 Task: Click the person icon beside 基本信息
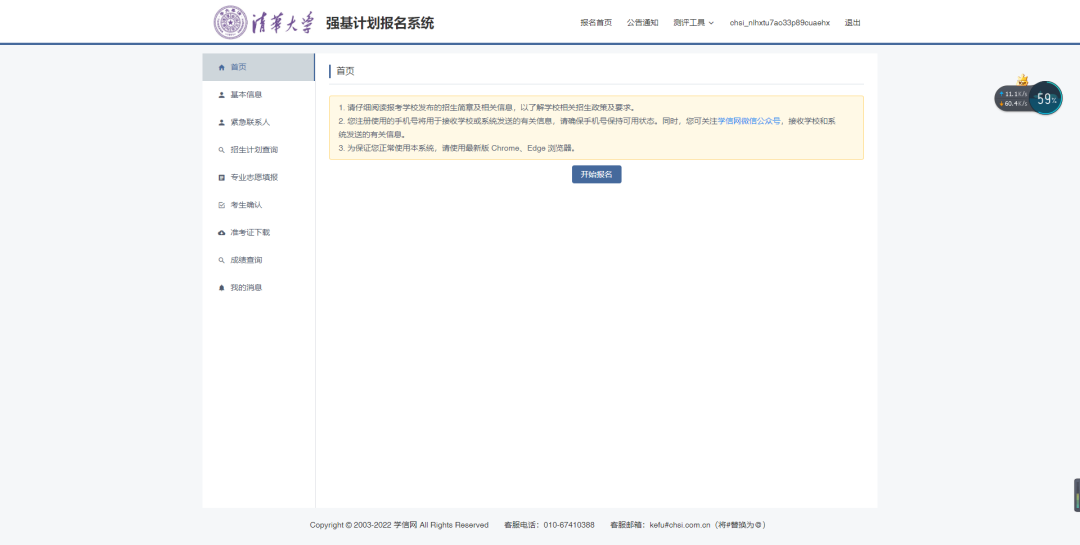click(221, 95)
